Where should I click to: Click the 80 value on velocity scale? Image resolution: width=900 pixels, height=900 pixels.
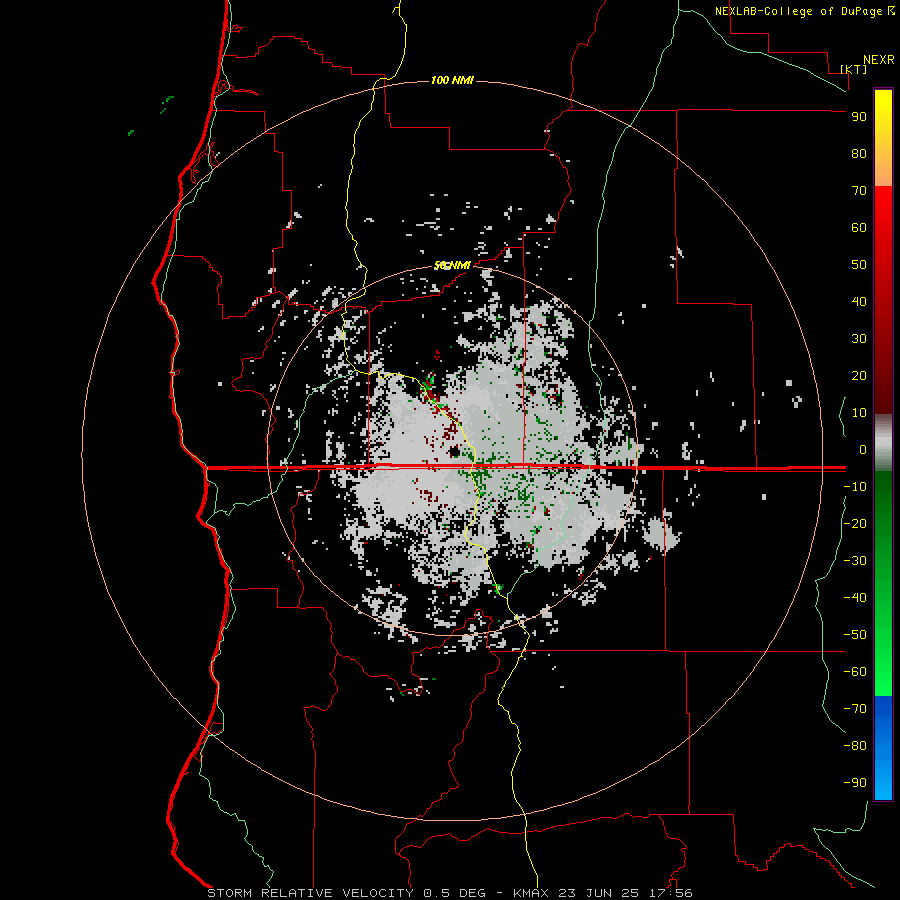point(859,153)
